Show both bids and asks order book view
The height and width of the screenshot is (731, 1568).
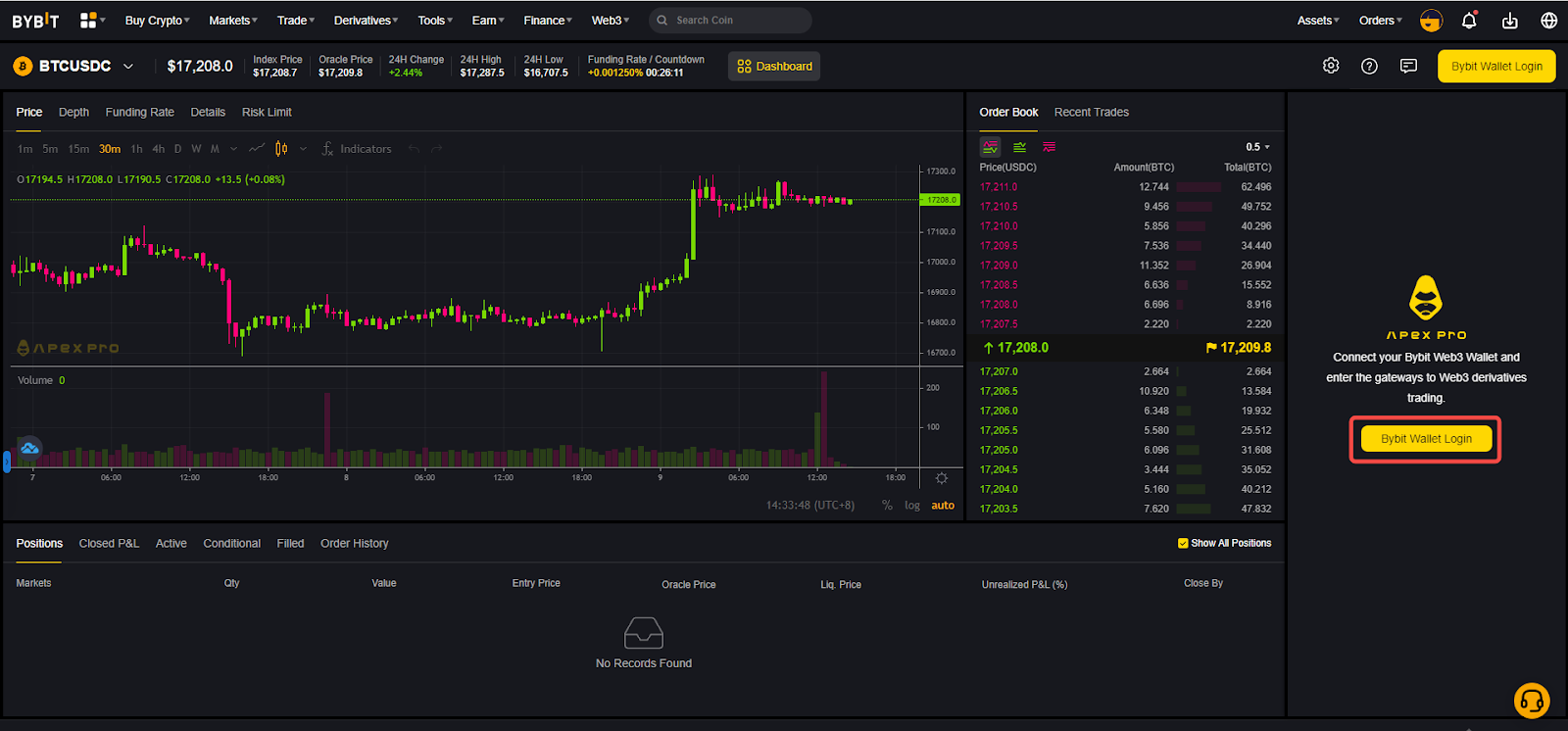(991, 147)
